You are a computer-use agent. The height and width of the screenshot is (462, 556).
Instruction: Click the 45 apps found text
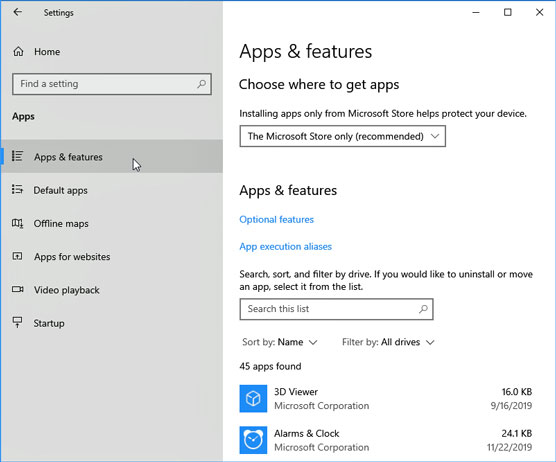(x=270, y=366)
